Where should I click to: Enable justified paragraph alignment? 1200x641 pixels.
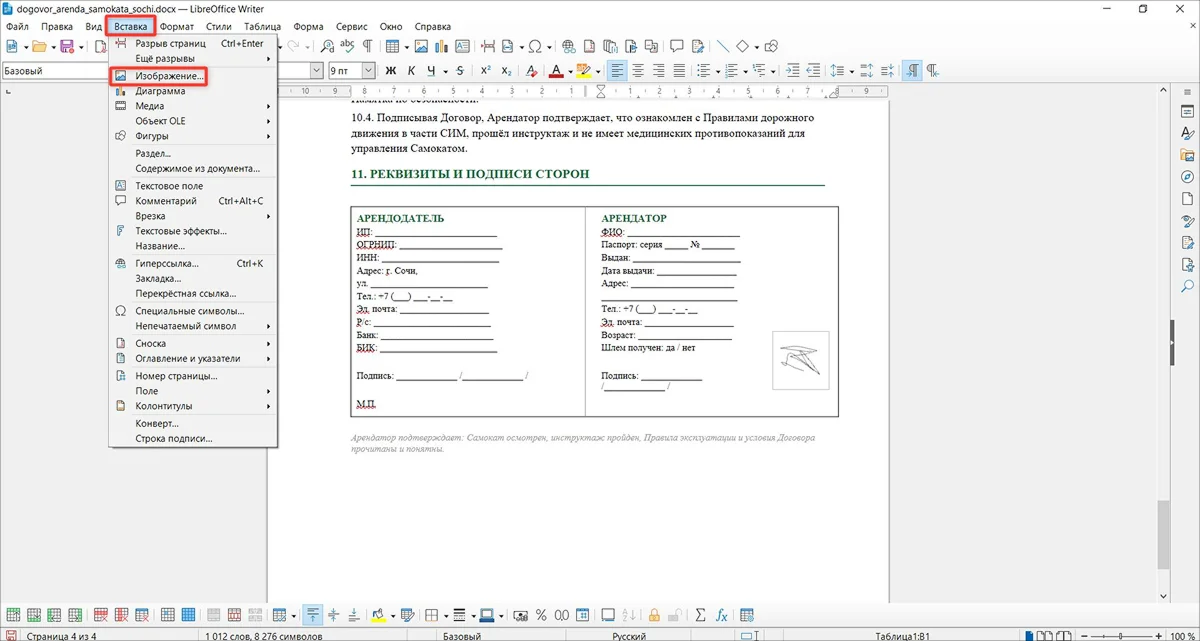[x=679, y=71]
